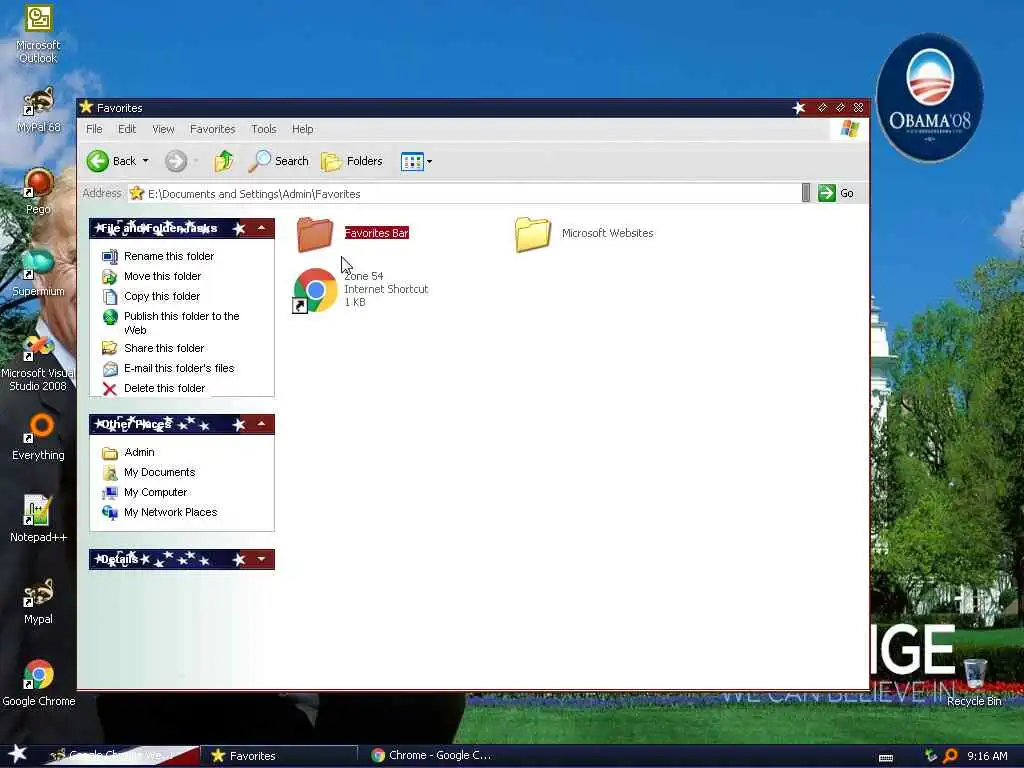Click Delete this folder

click(165, 388)
